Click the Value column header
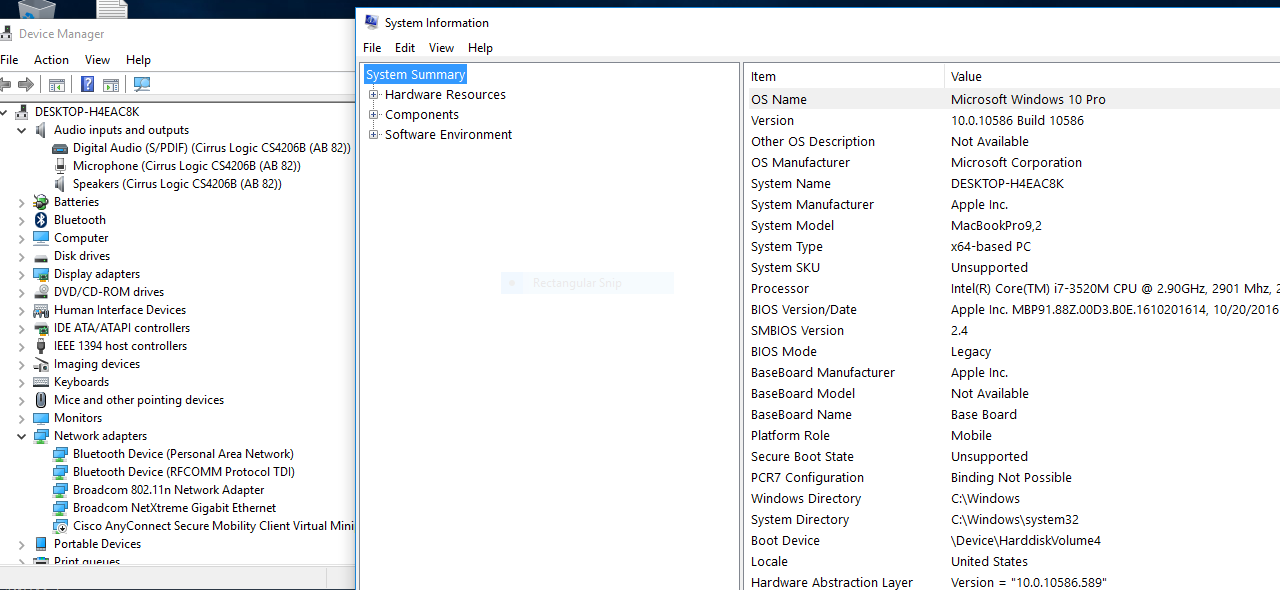The height and width of the screenshot is (590, 1280). 1112,76
